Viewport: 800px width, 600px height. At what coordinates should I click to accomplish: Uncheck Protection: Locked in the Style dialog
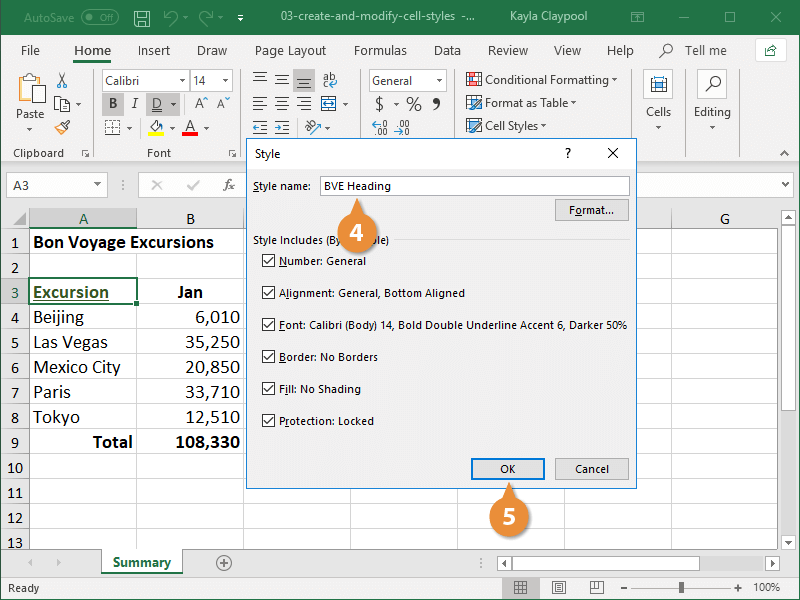click(268, 420)
